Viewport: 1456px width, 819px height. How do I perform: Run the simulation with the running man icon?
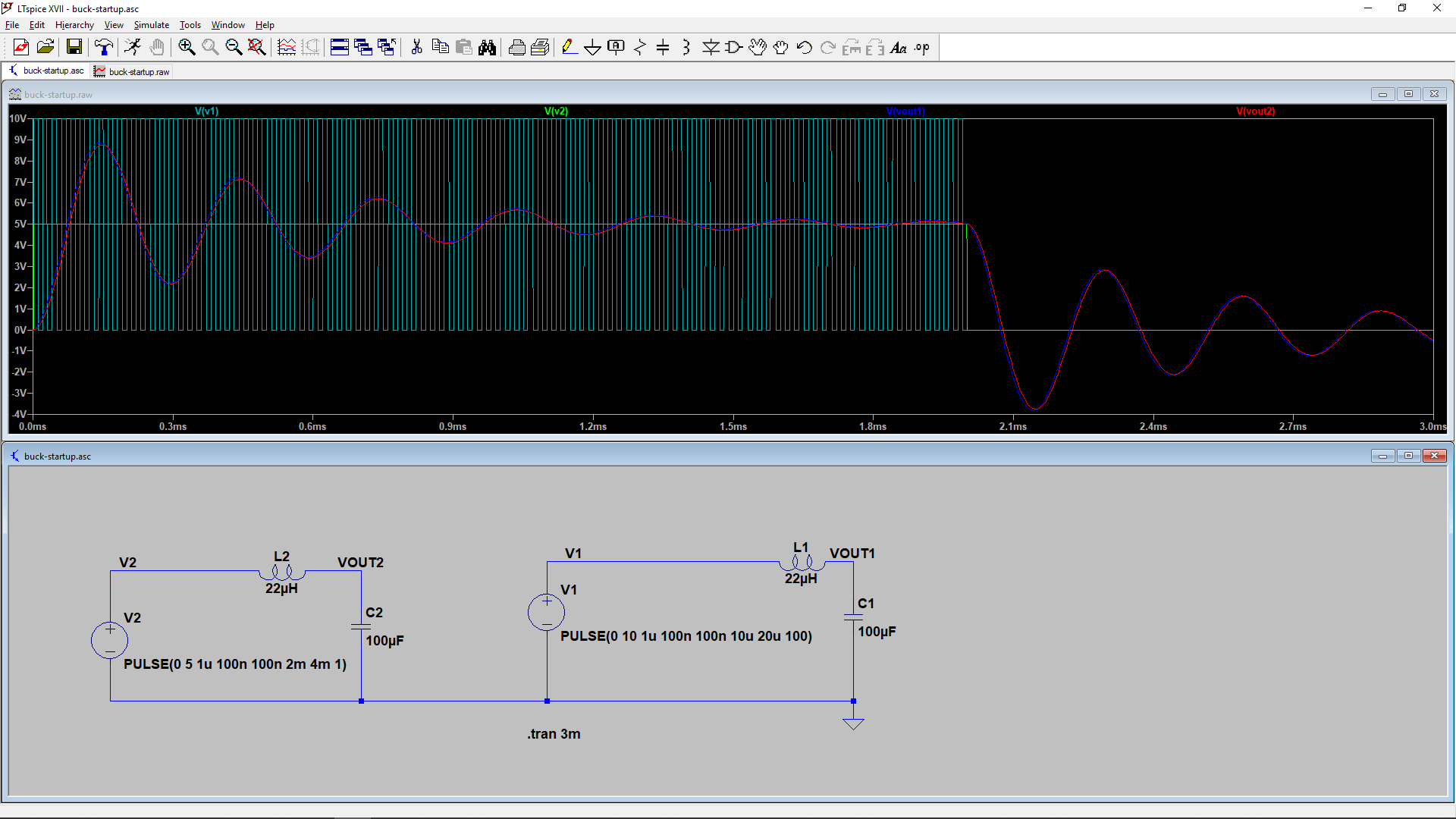click(132, 47)
